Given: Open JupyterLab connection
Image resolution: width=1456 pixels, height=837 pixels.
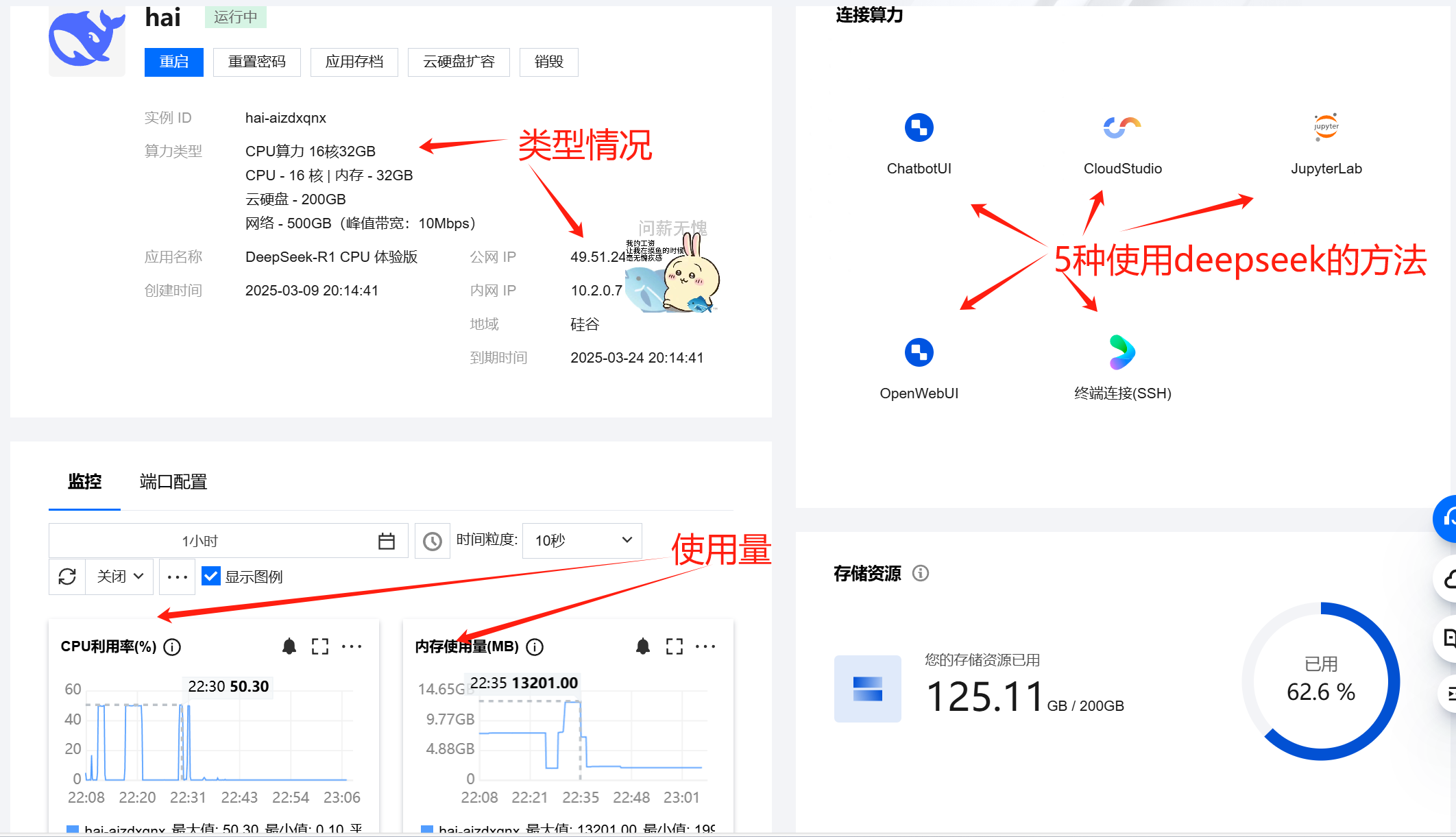Looking at the screenshot, I should point(1326,128).
